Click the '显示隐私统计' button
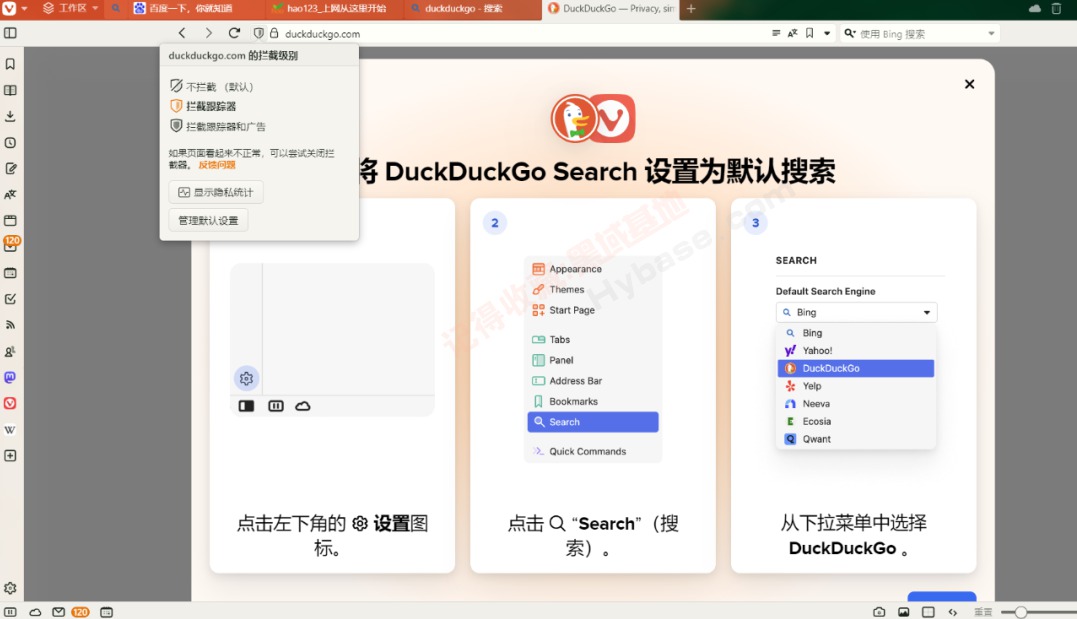1077x619 pixels. click(216, 192)
